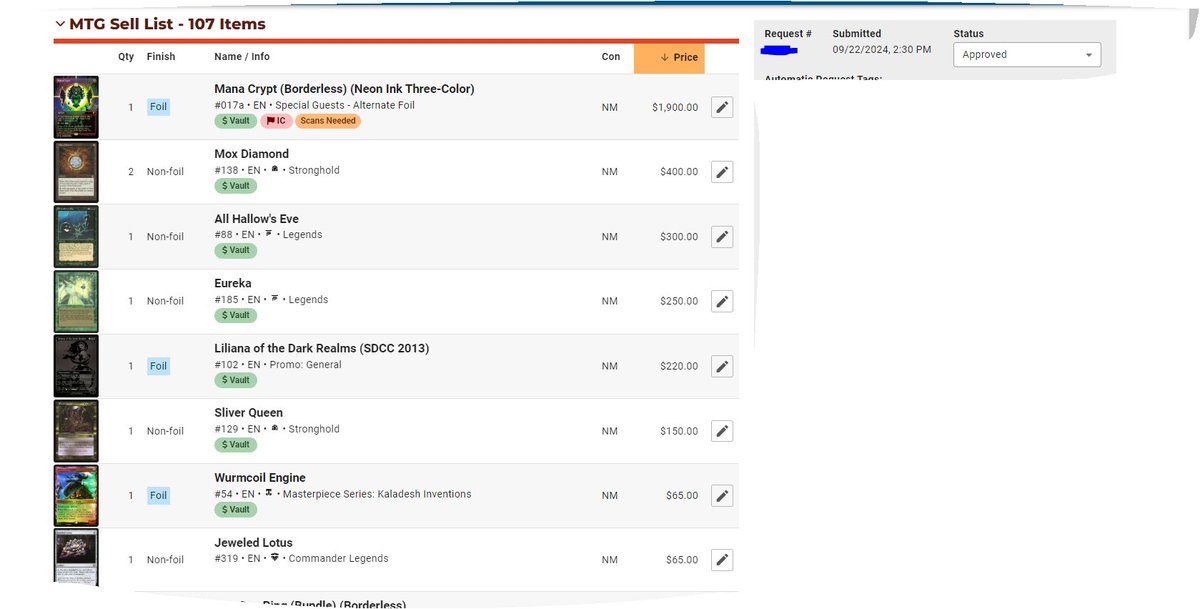
Task: Click the Vault tag under Liliana
Action: tap(236, 380)
